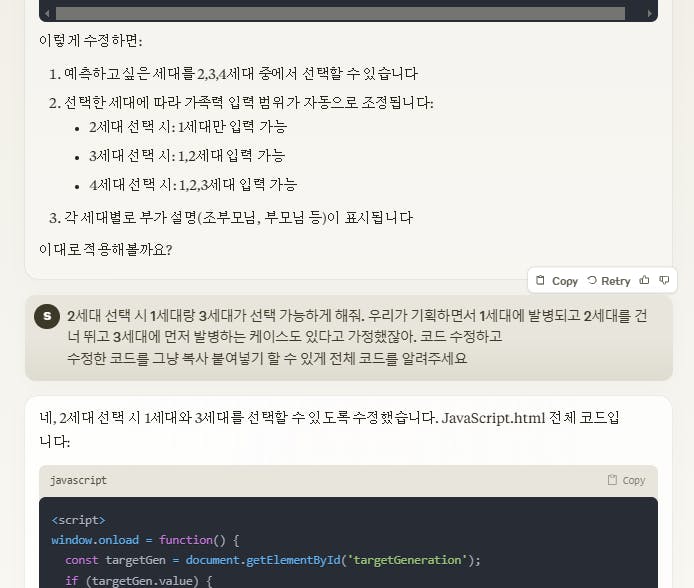
Task: Click 'targetGeneration' string in the code
Action: point(407,560)
